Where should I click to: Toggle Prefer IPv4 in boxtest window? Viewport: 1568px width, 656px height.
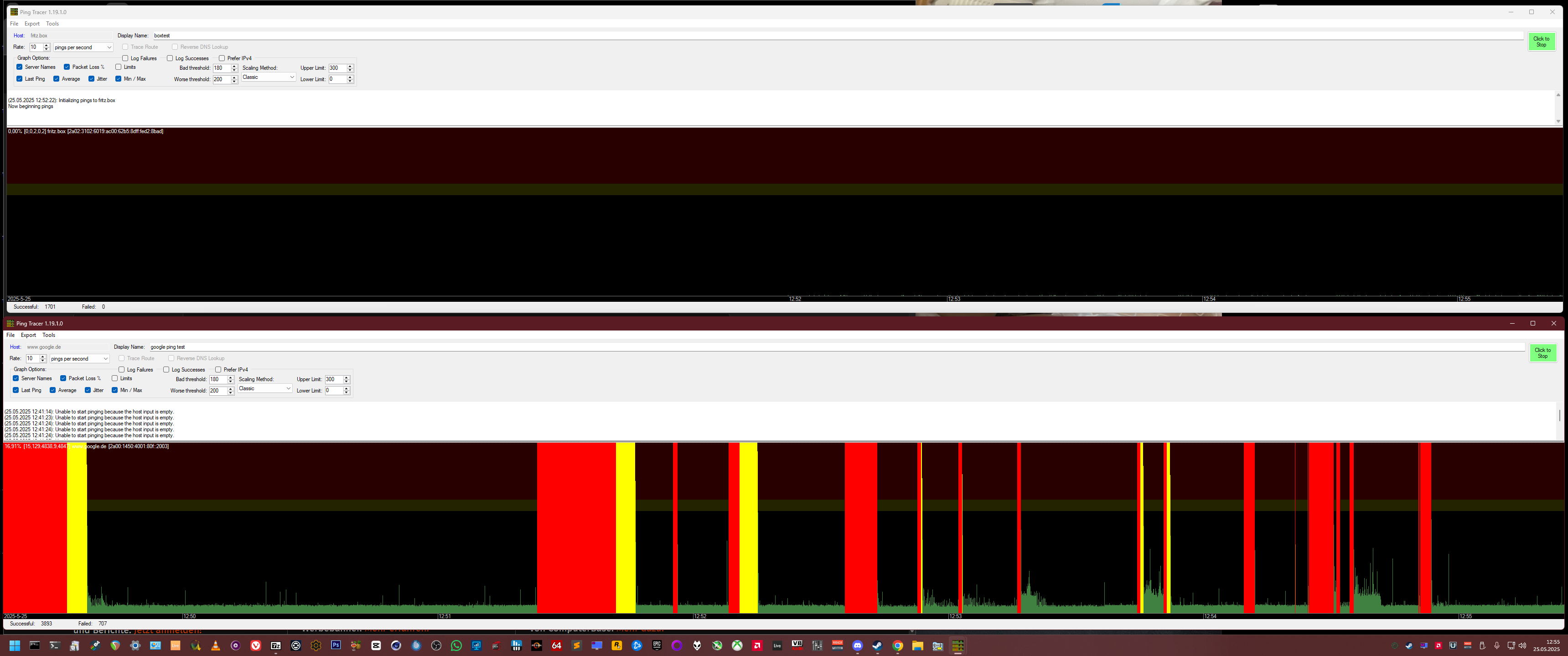pyautogui.click(x=222, y=58)
